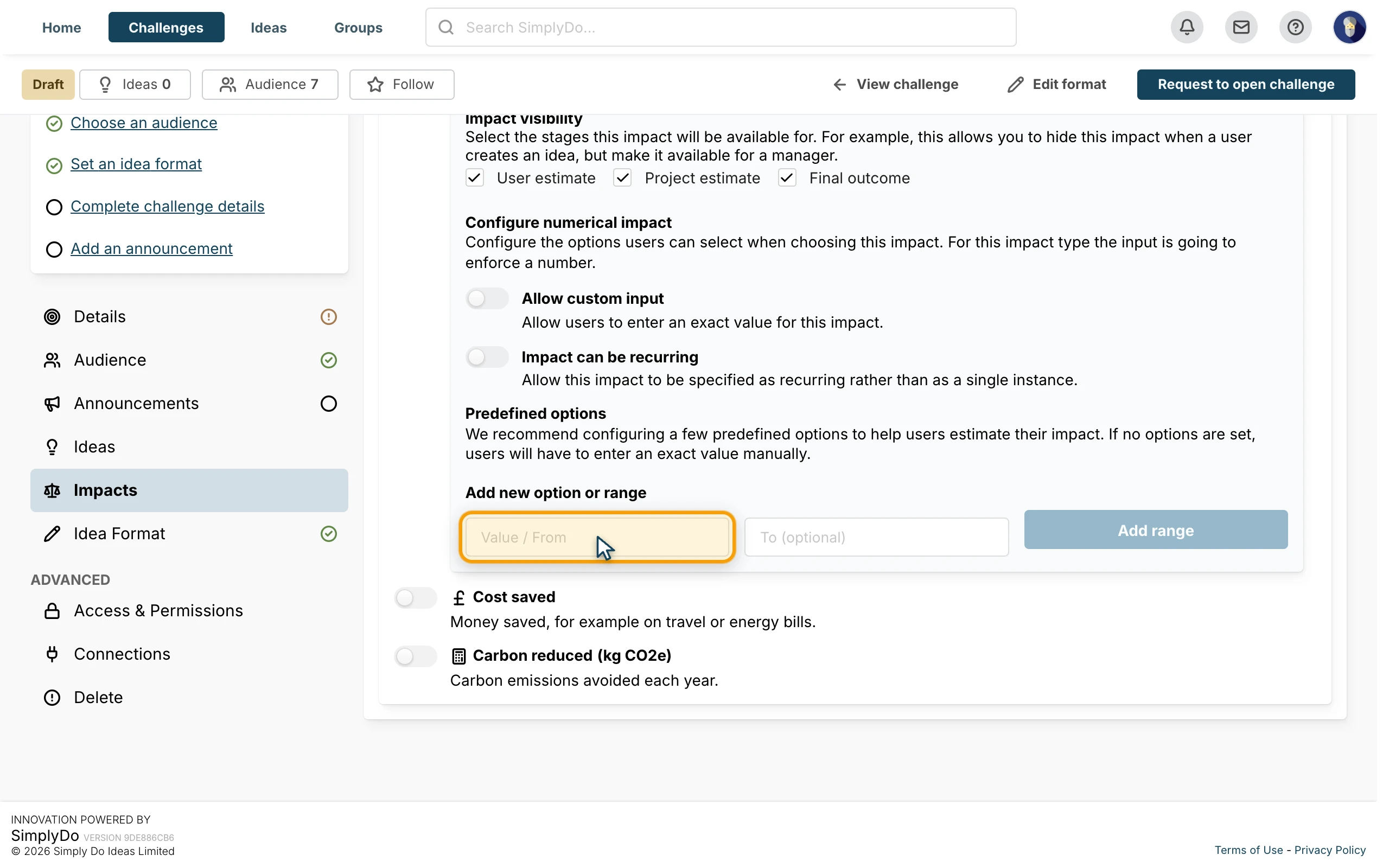Click the Search SimplyDo search box
The width and height of the screenshot is (1389, 868).
tap(721, 27)
